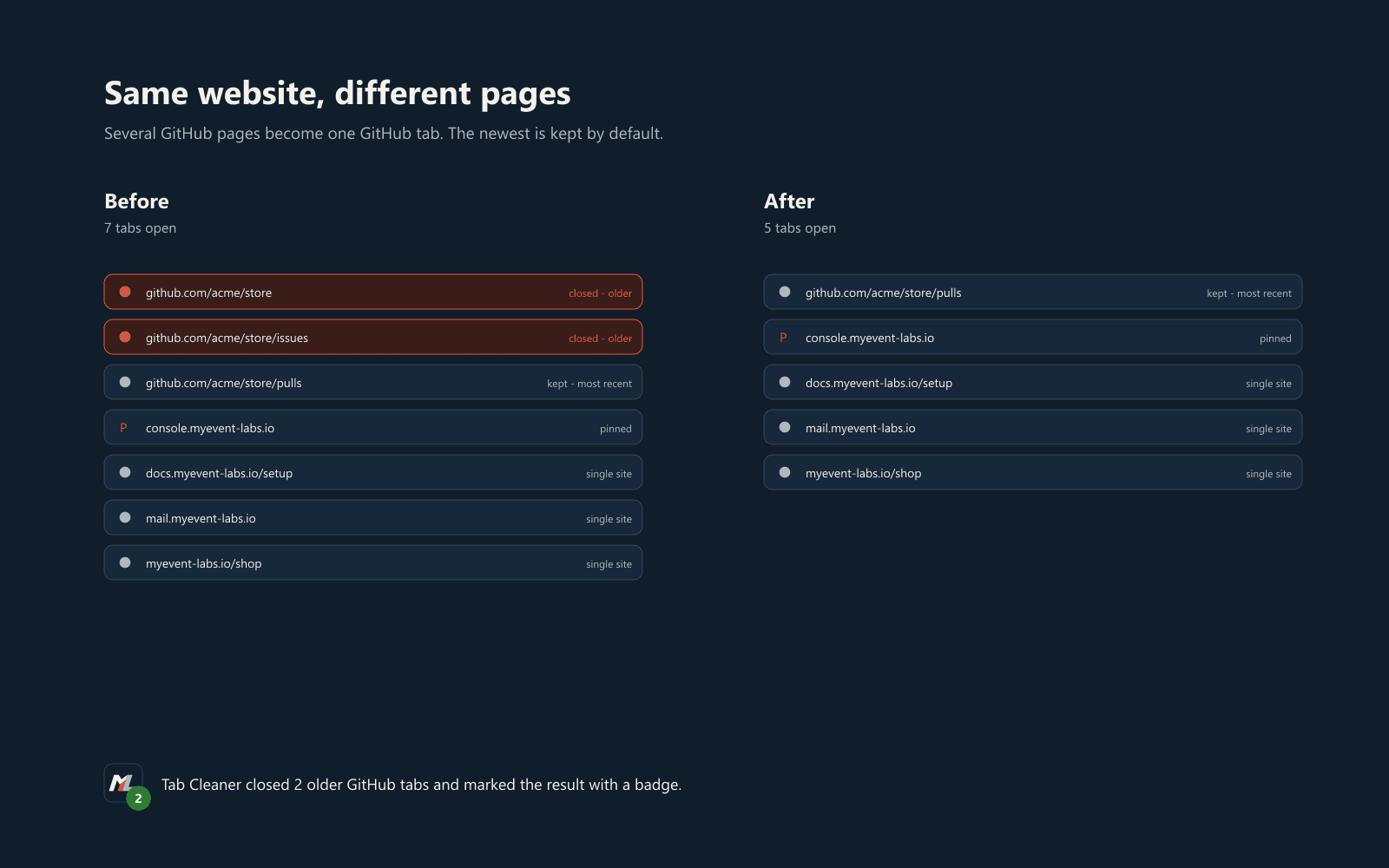Image resolution: width=1389 pixels, height=868 pixels.
Task: Click 'kept - most recent' label in Before list
Action: point(589,384)
